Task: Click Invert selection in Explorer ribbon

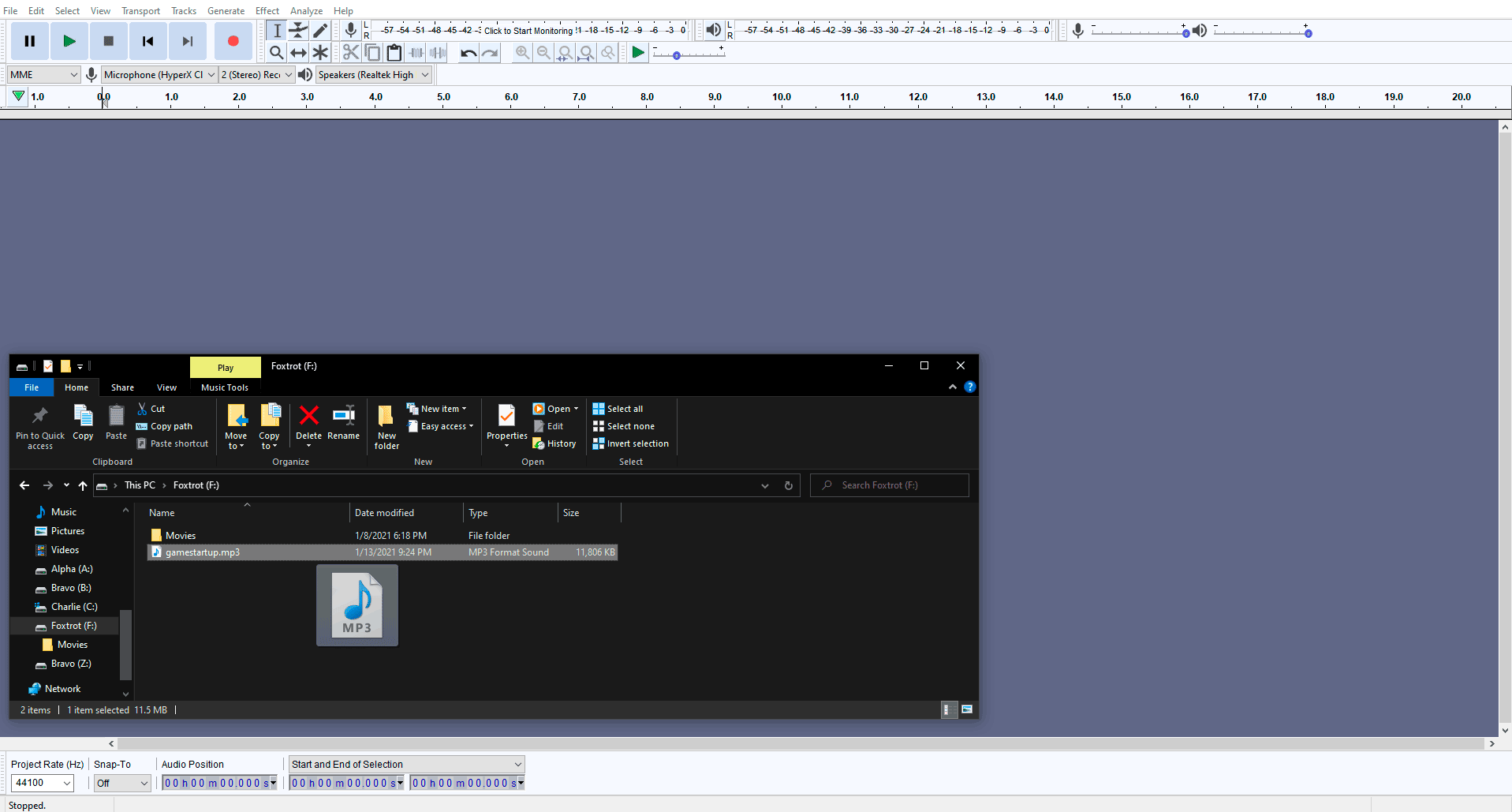Action: click(x=630, y=443)
